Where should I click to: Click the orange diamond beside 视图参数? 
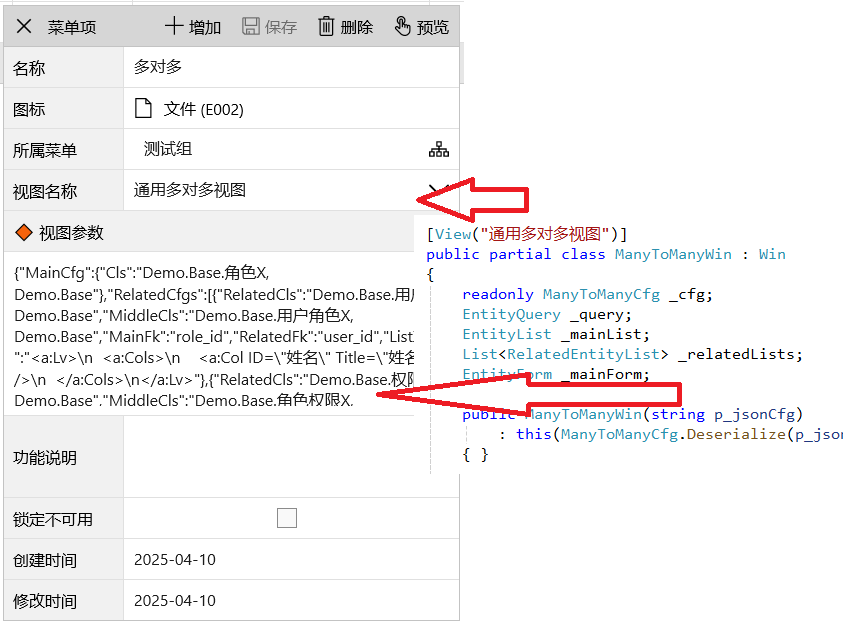click(x=22, y=233)
